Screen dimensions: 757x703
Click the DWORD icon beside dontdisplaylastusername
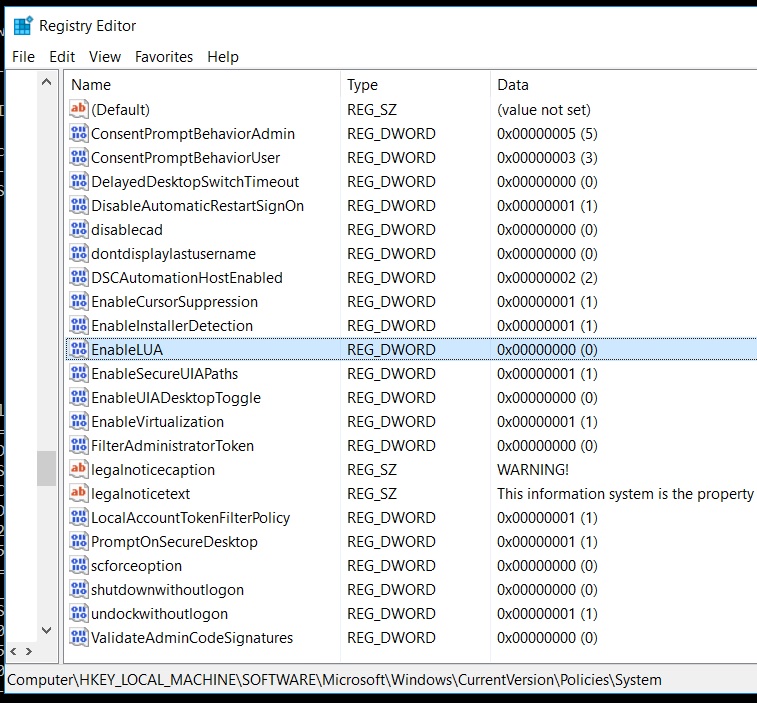coord(79,253)
